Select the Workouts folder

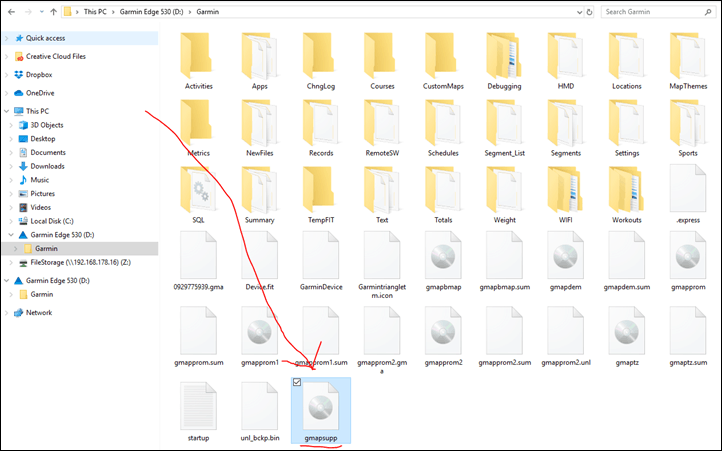point(627,194)
